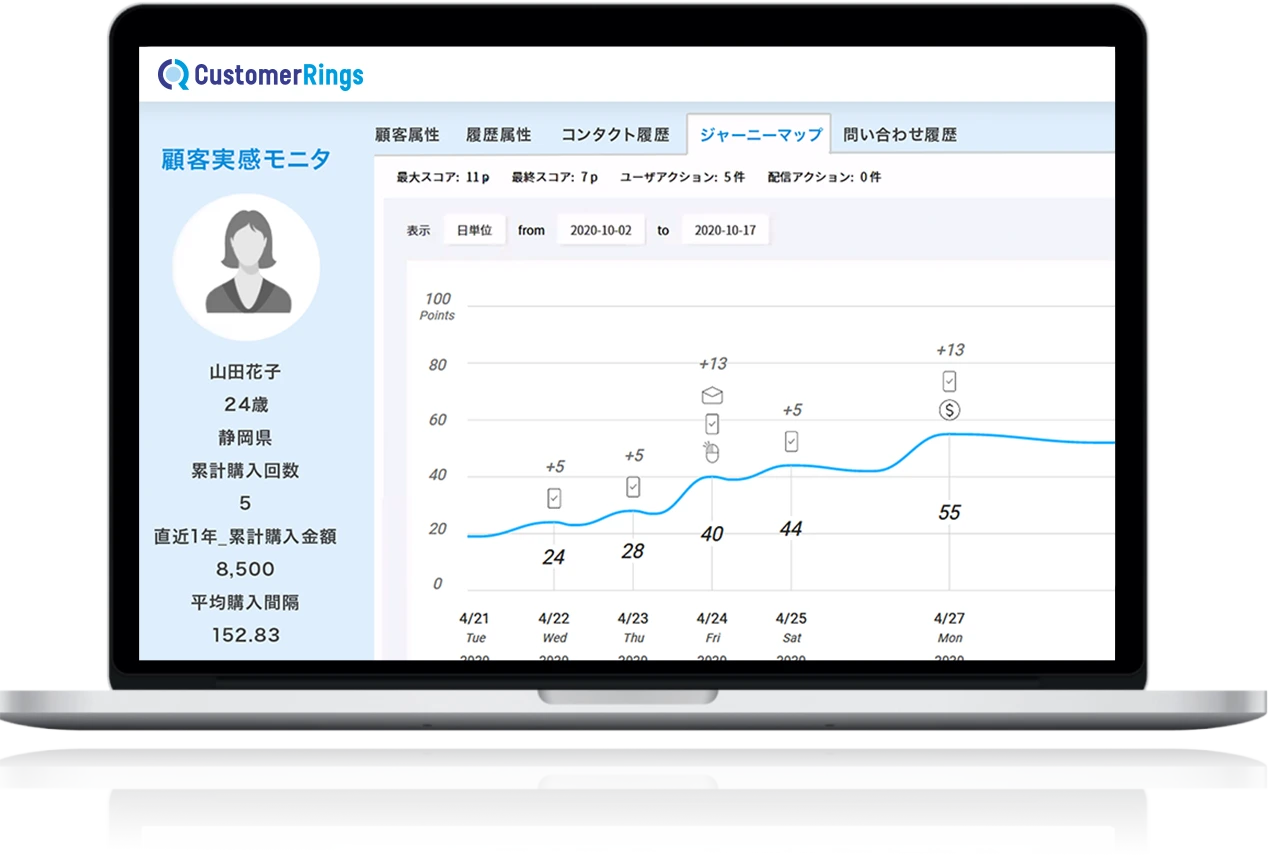This screenshot has width=1268, height=855.
Task: Click the CustomerRings logo
Action: pos(261,75)
